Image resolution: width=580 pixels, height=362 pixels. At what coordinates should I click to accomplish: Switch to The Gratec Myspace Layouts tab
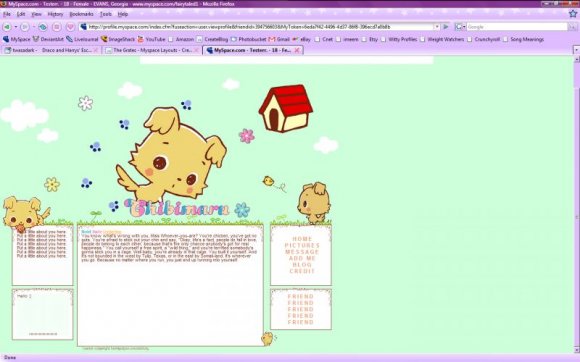click(x=152, y=50)
